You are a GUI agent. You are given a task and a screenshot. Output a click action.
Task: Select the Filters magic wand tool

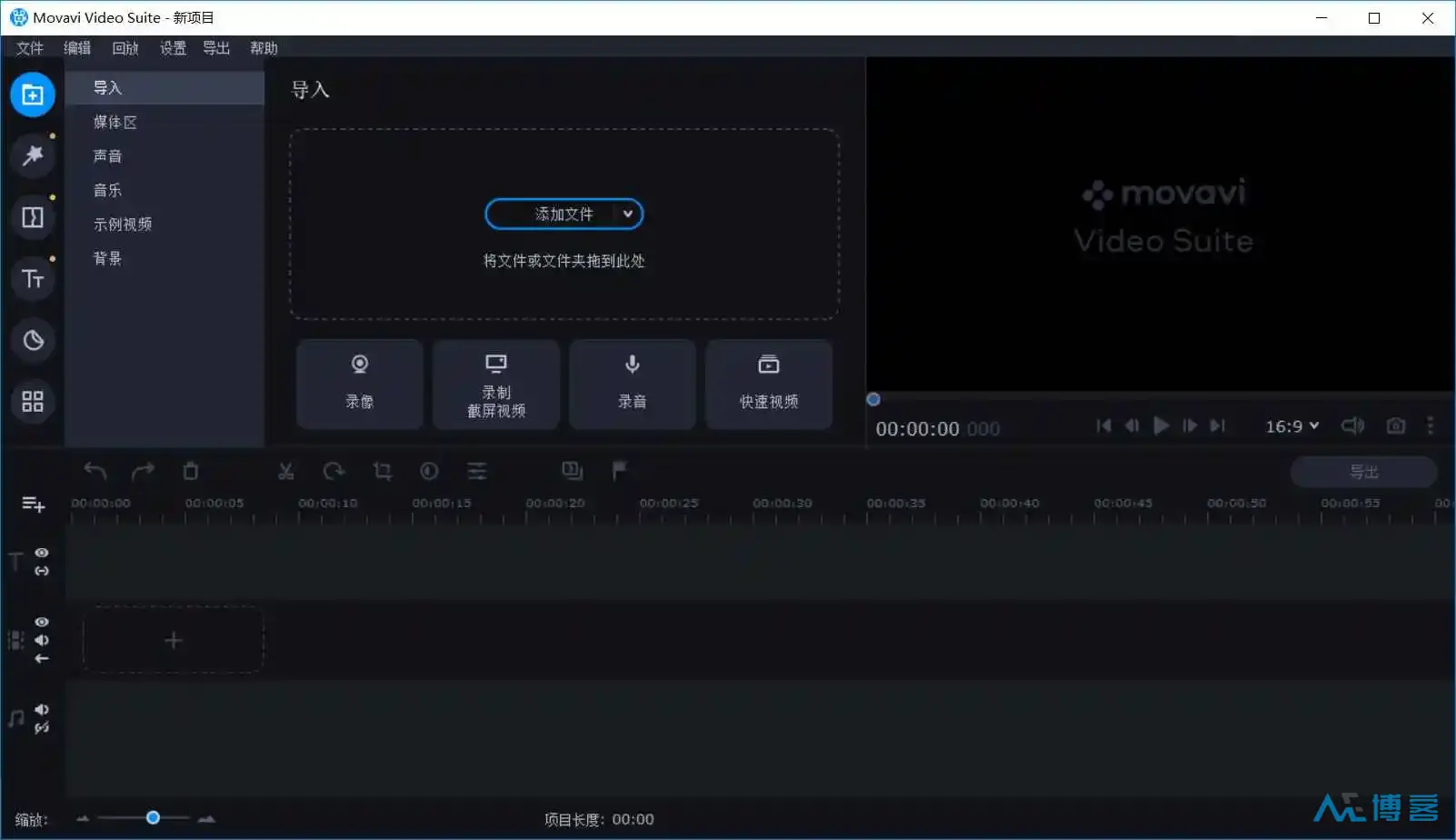[33, 155]
